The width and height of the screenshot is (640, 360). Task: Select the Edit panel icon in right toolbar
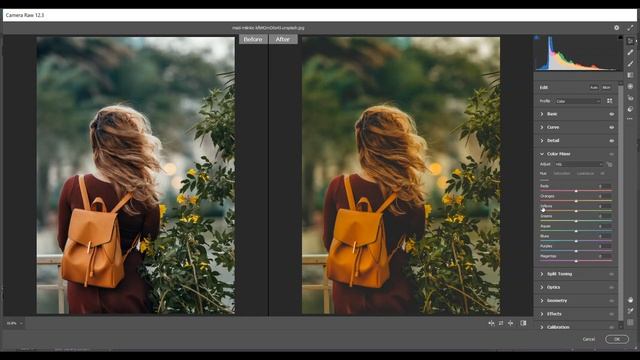630,41
